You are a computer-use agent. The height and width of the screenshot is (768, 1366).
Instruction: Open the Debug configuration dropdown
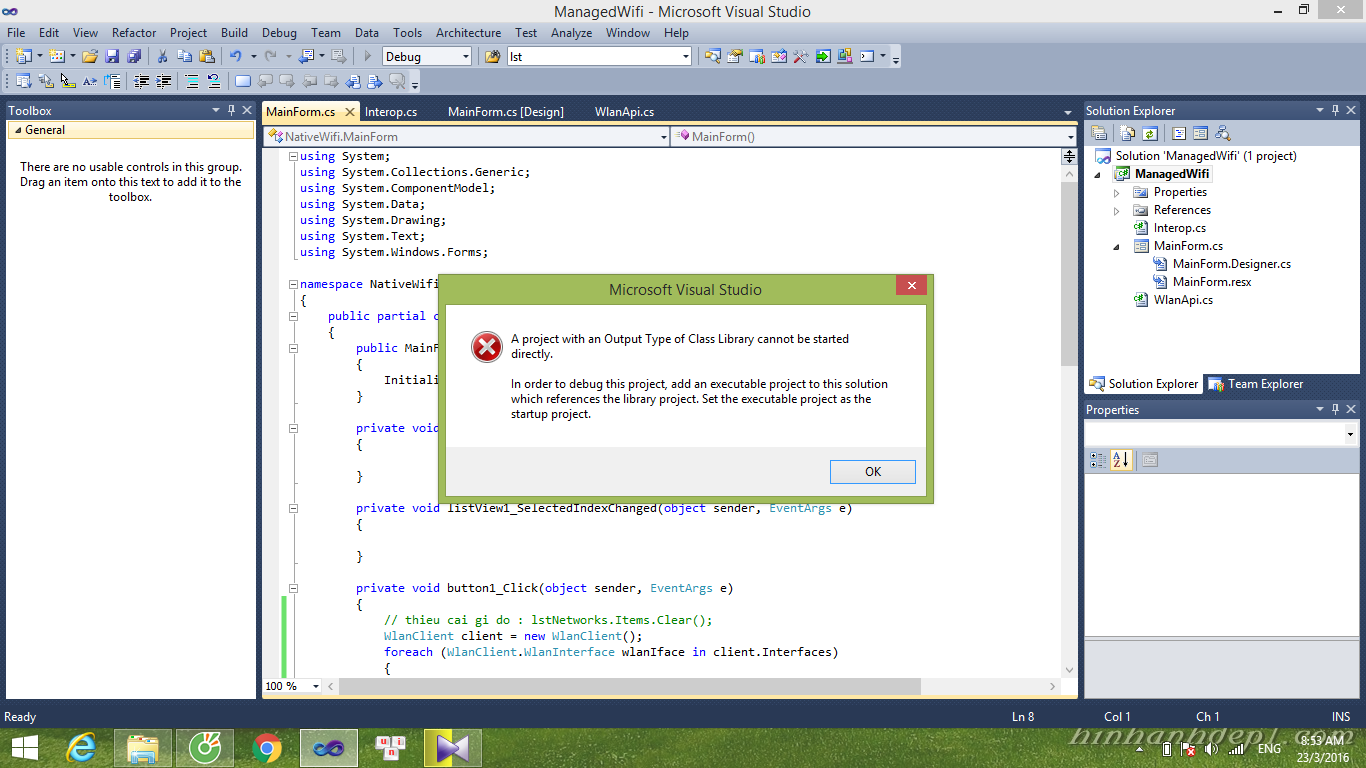tap(465, 57)
